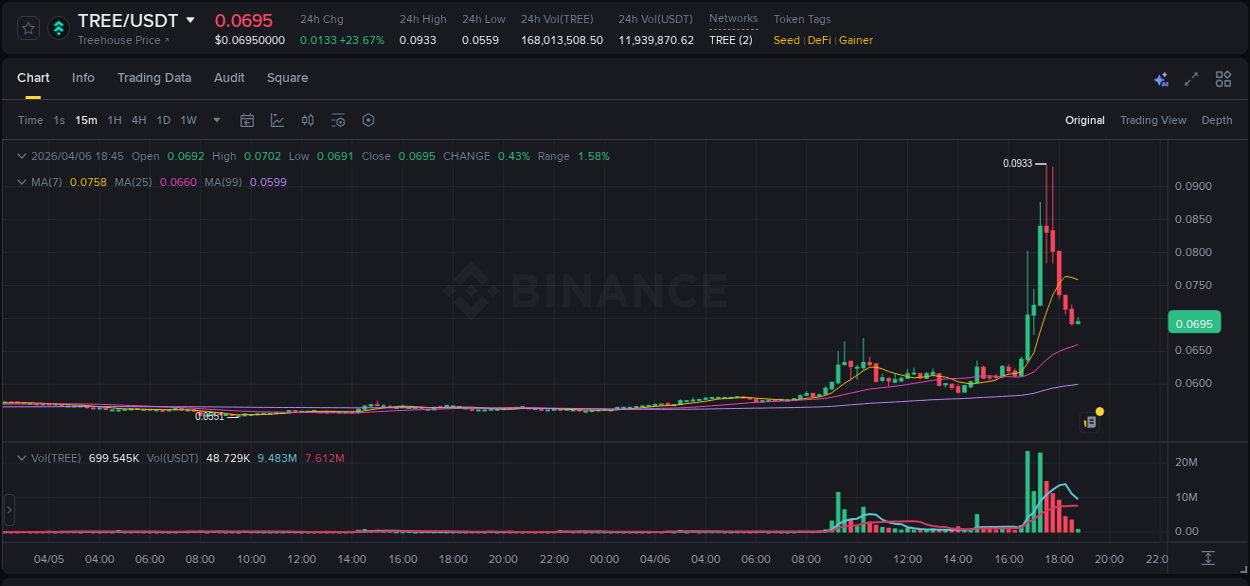Click the Networks label
Viewport: 1250px width, 586px height.
[733, 19]
